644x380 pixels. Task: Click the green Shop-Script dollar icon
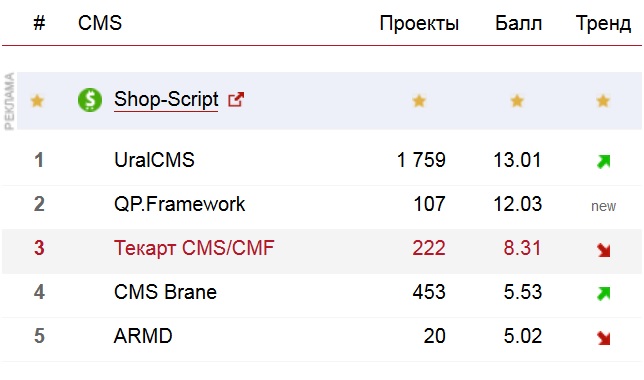90,100
